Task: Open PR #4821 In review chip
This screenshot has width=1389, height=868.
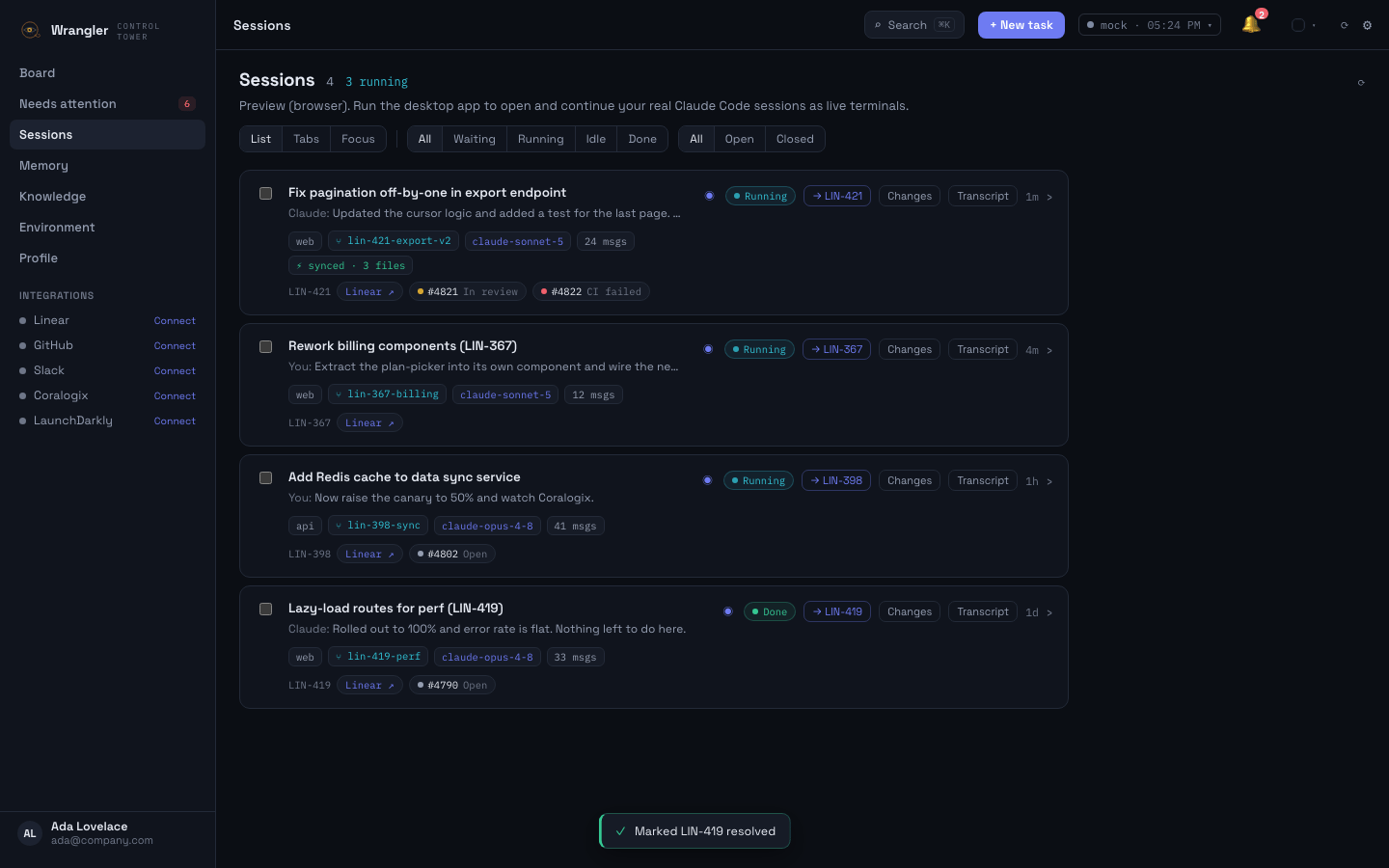Action: [x=467, y=291]
